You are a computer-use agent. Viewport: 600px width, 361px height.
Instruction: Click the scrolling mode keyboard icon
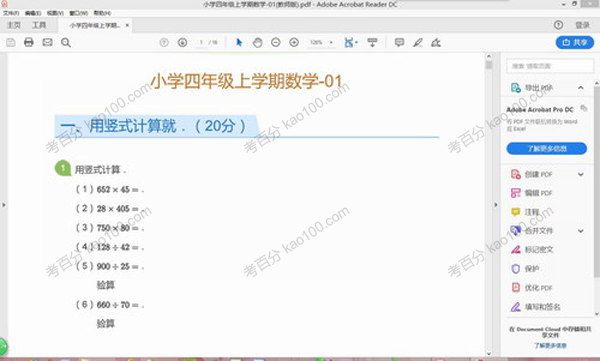click(x=372, y=42)
